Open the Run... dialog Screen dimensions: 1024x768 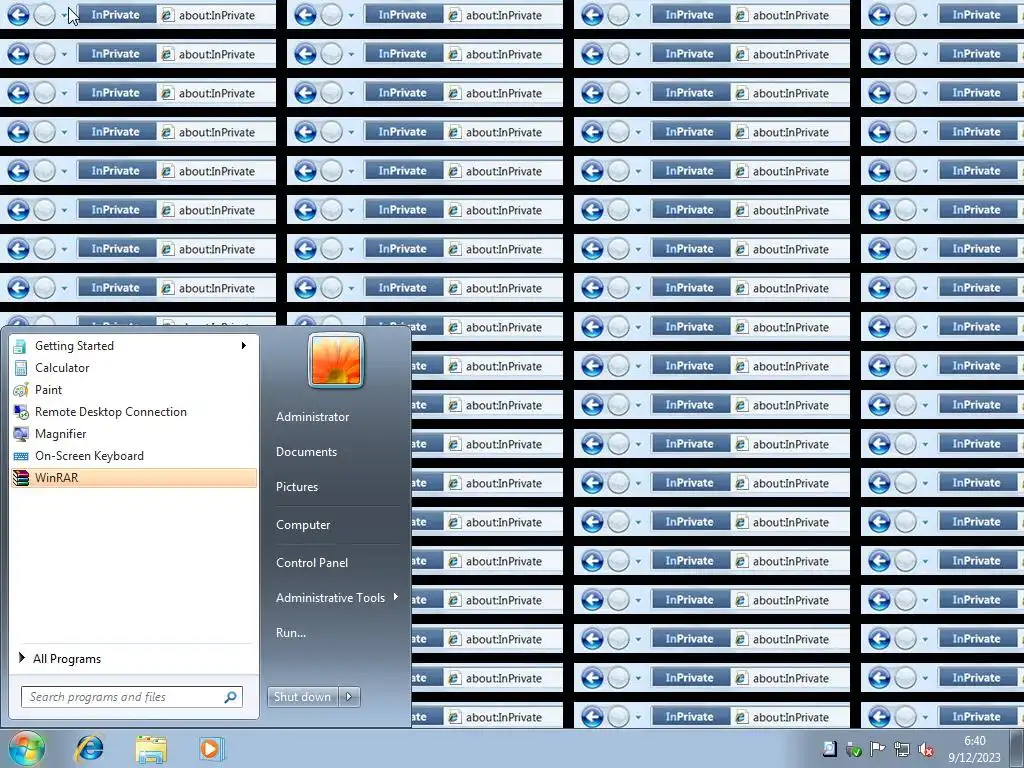click(291, 633)
